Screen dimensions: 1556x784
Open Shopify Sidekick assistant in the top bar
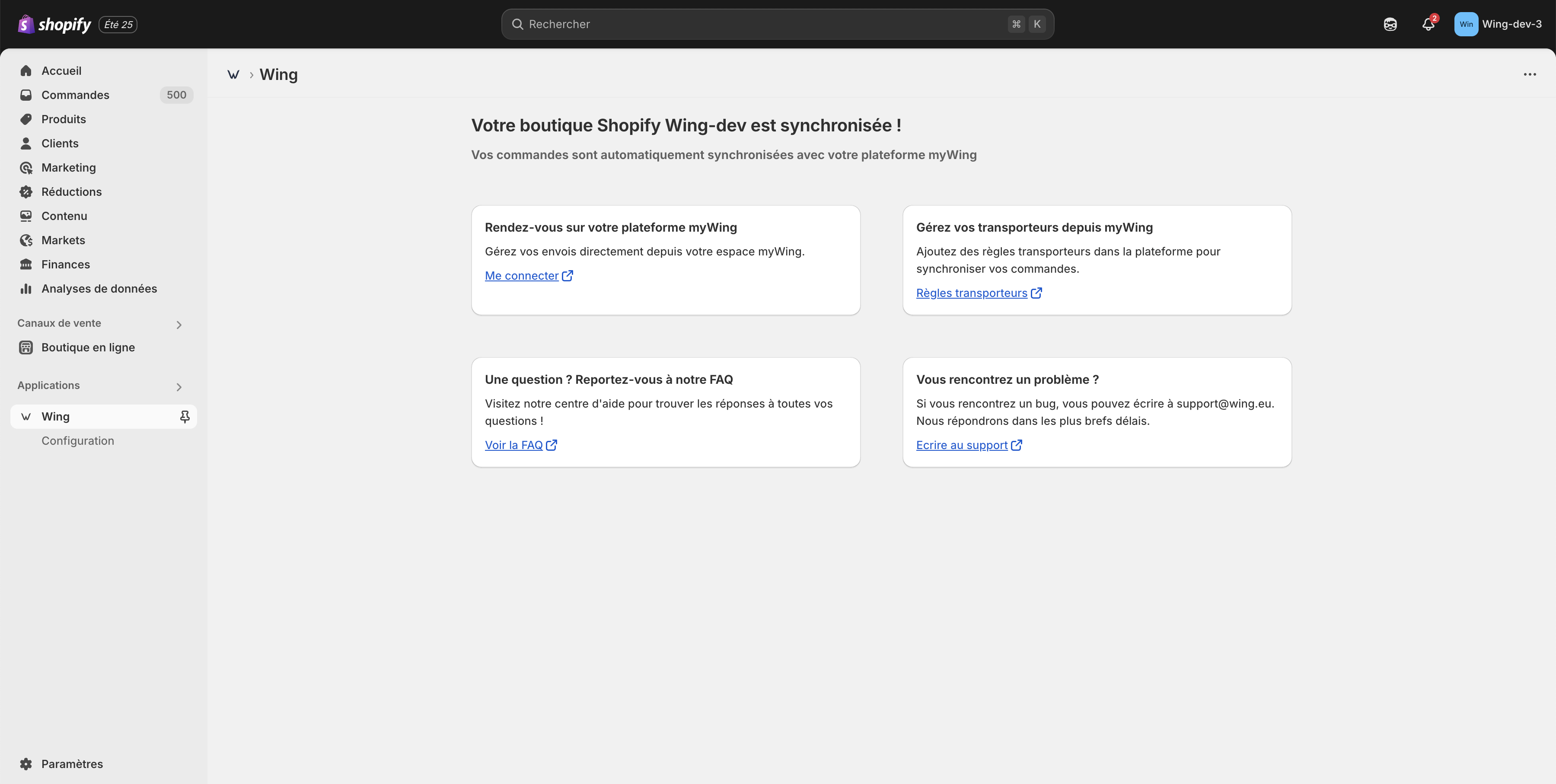[x=1390, y=24]
